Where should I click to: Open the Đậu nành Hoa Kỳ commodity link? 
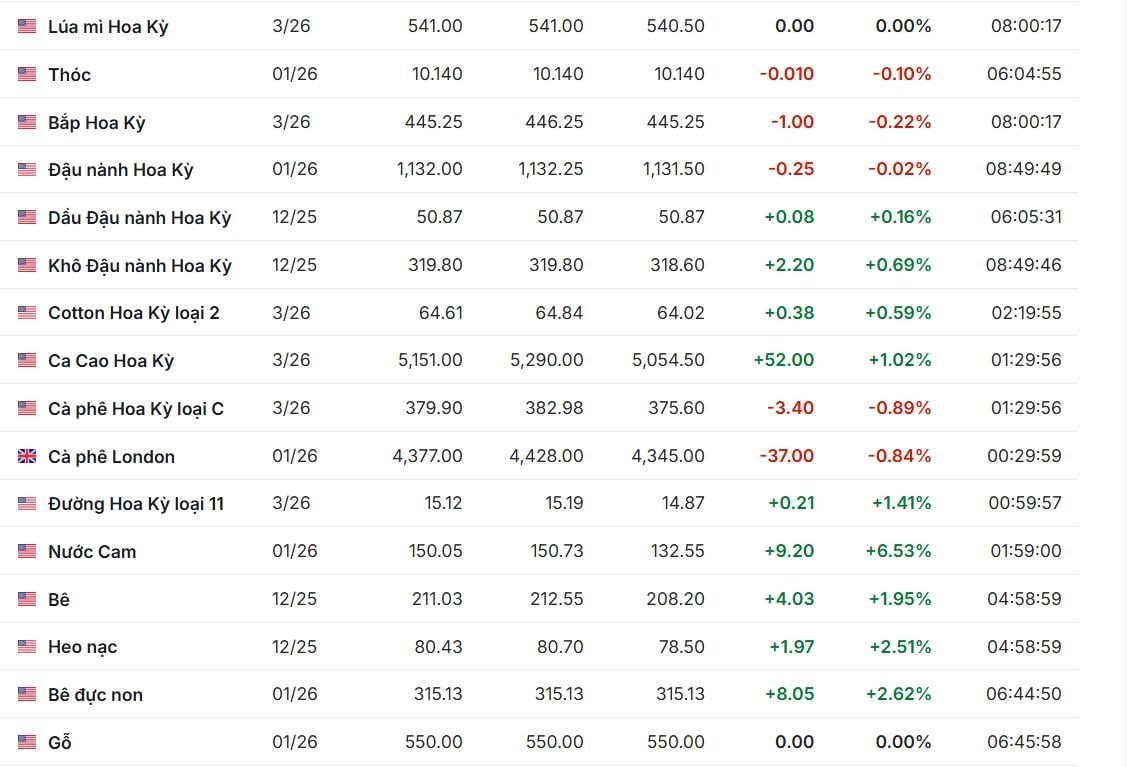(x=120, y=170)
